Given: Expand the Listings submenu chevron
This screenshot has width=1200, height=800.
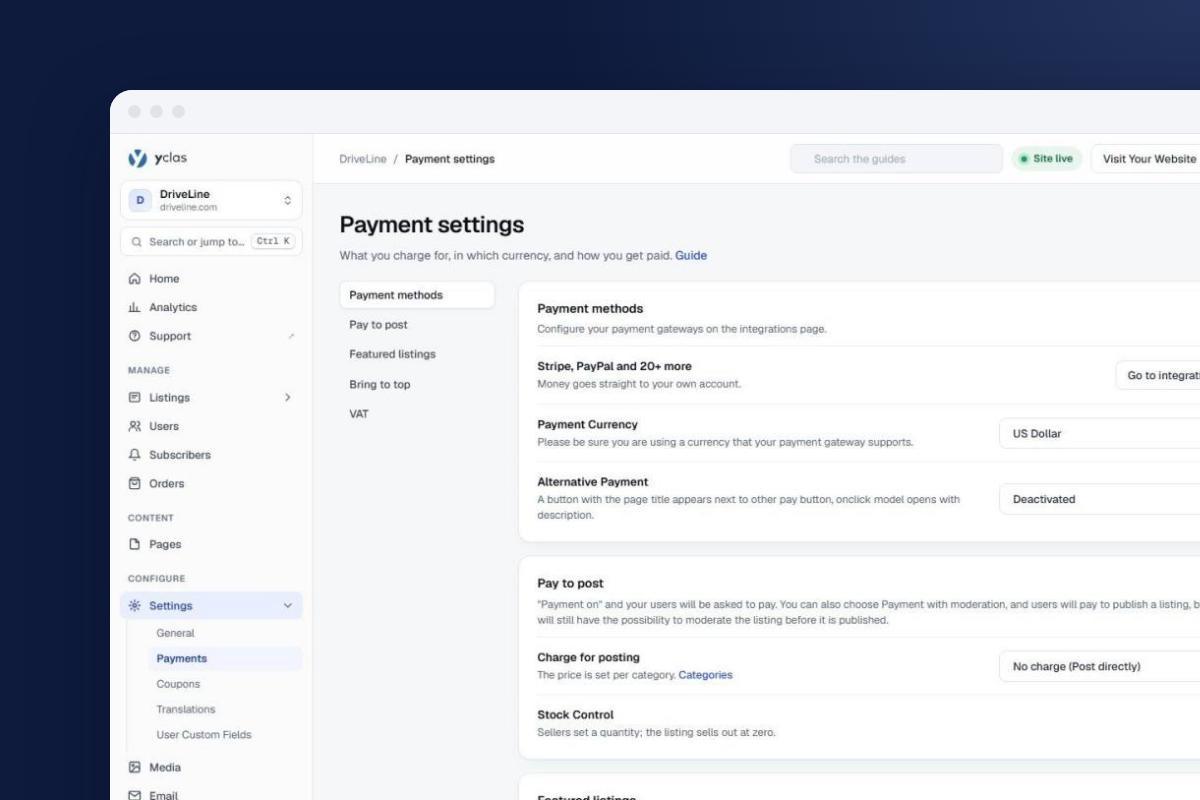Looking at the screenshot, I should coord(288,397).
